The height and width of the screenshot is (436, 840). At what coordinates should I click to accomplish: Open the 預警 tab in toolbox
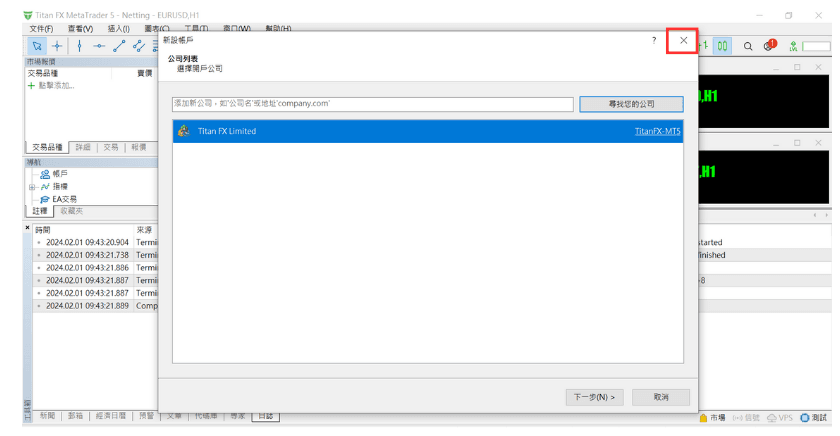click(x=147, y=416)
